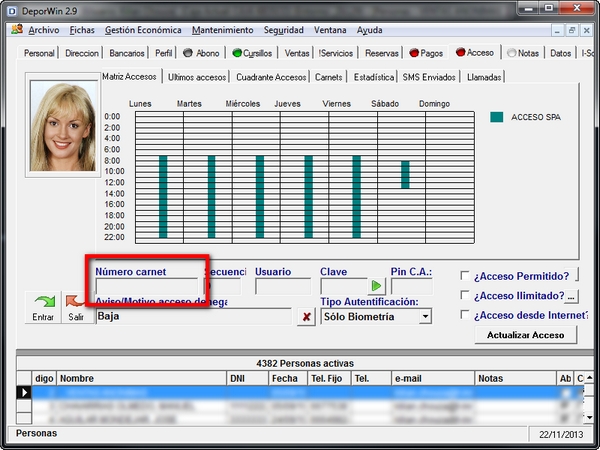Toggle the ¿Acceso Permitido? checkbox
The image size is (600, 450).
point(465,276)
